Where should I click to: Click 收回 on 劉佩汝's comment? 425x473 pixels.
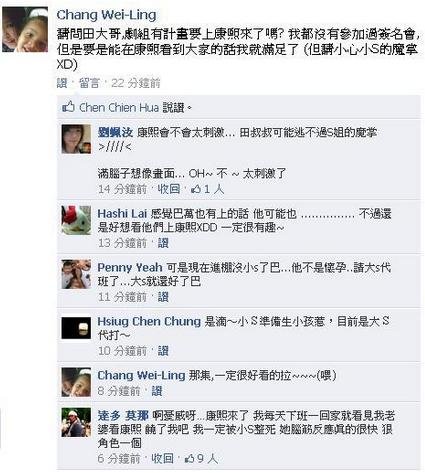(x=169, y=189)
